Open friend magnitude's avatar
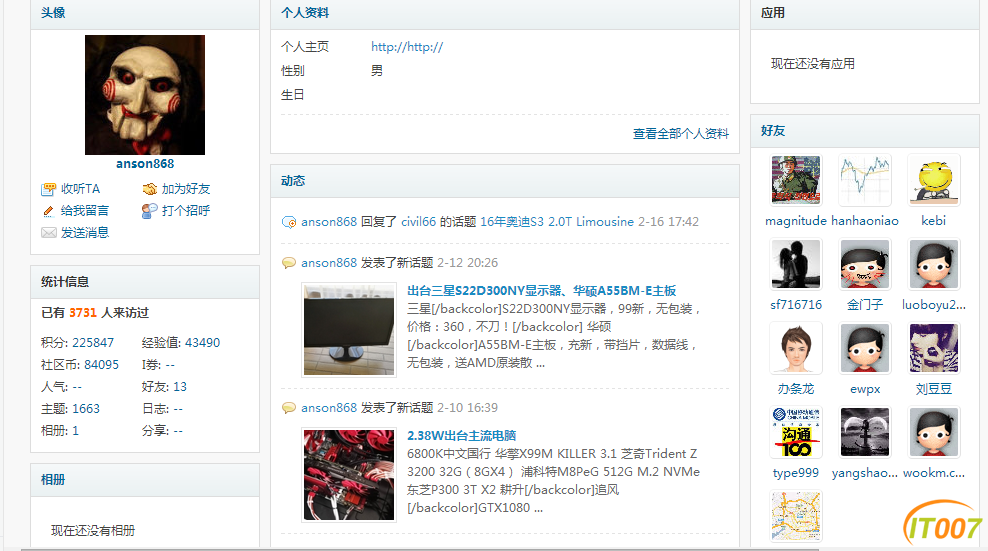This screenshot has width=988, height=551. click(796, 180)
